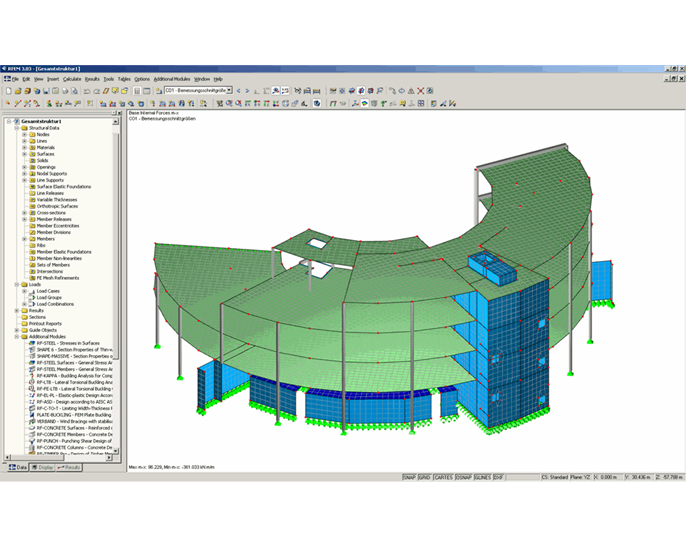Viewport: 686px width, 548px height.
Task: Close the navigator panel
Action: 119,113
